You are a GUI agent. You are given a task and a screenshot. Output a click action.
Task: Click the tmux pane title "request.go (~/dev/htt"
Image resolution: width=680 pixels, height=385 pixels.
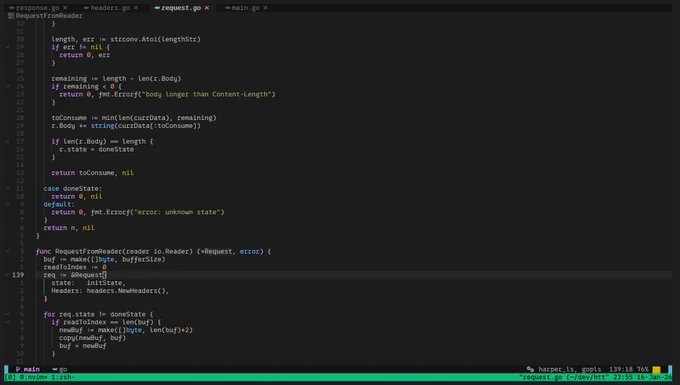564,377
